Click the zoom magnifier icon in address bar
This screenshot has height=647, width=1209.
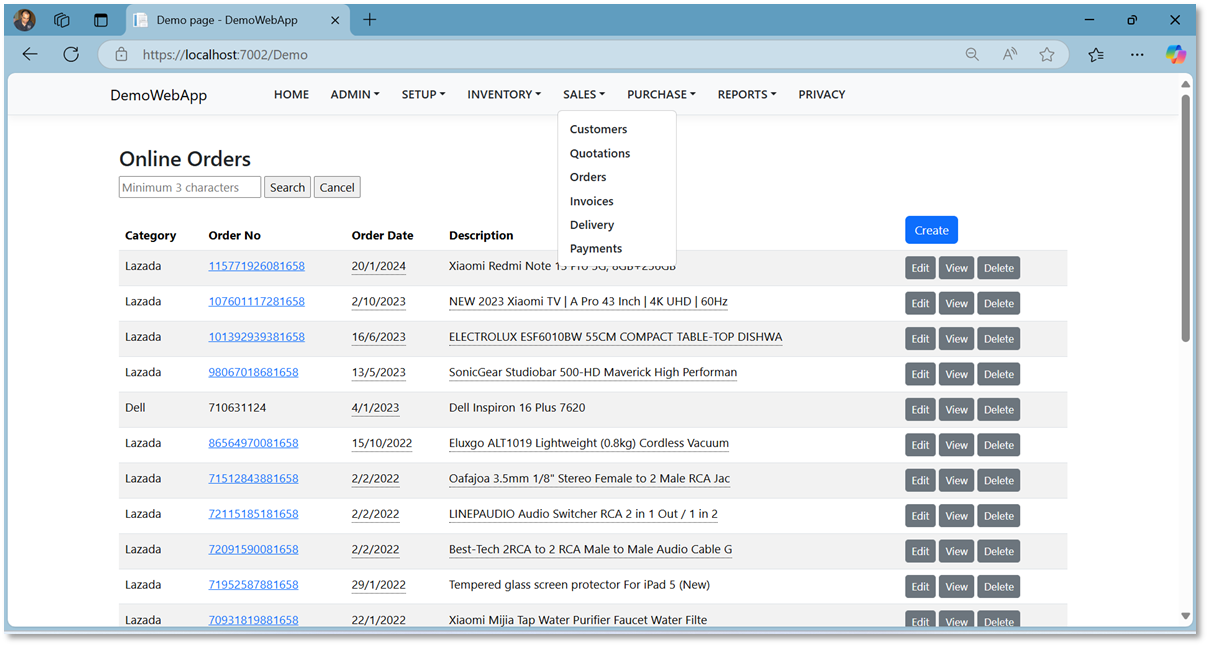click(972, 55)
